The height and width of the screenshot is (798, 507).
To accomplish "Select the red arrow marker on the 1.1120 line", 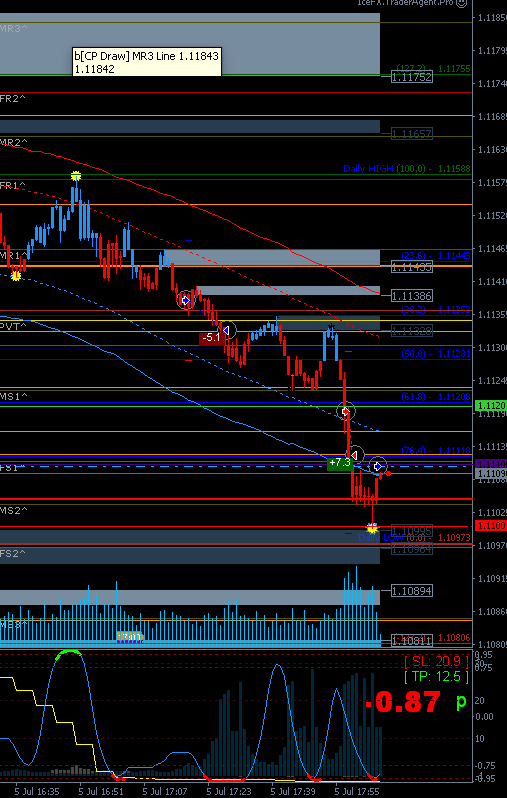I will coord(346,411).
